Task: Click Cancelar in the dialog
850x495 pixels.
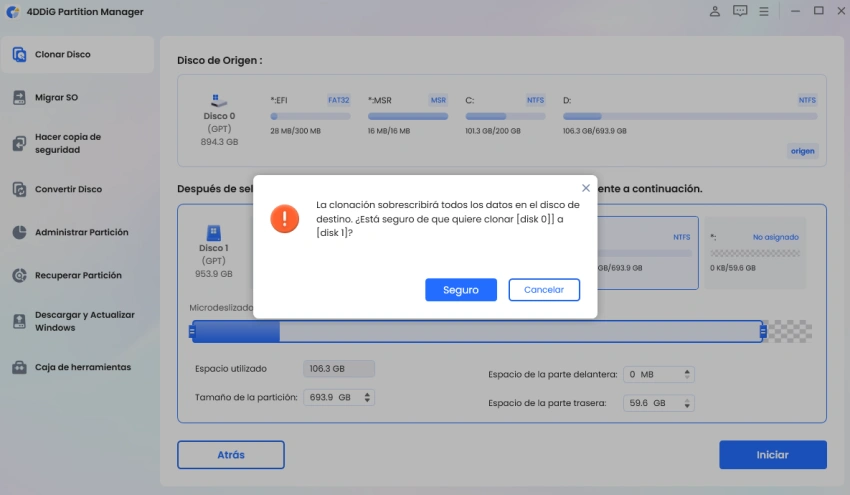Action: point(544,290)
